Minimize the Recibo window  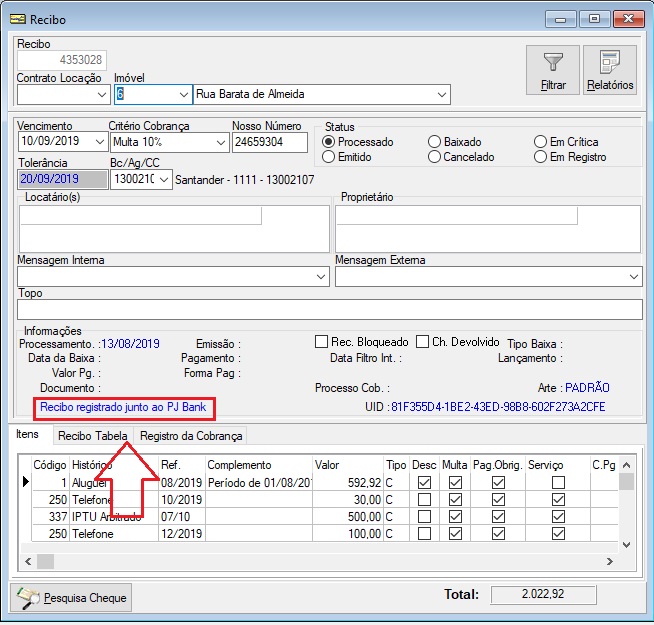click(x=560, y=19)
